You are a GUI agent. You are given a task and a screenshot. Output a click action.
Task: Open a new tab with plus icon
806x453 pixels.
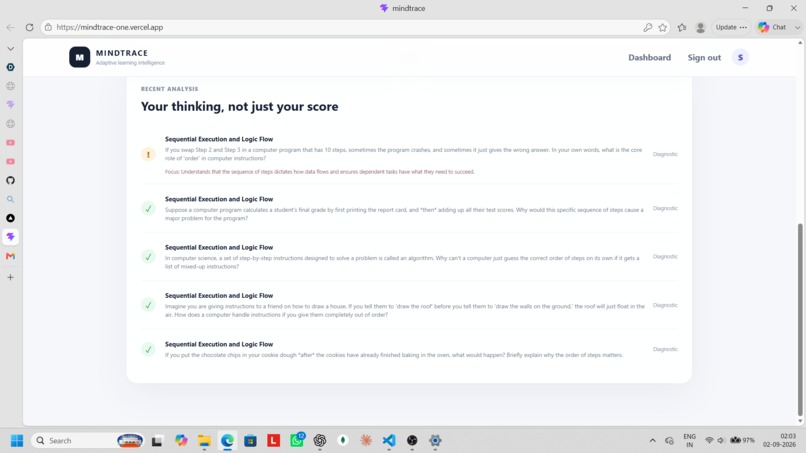point(10,278)
